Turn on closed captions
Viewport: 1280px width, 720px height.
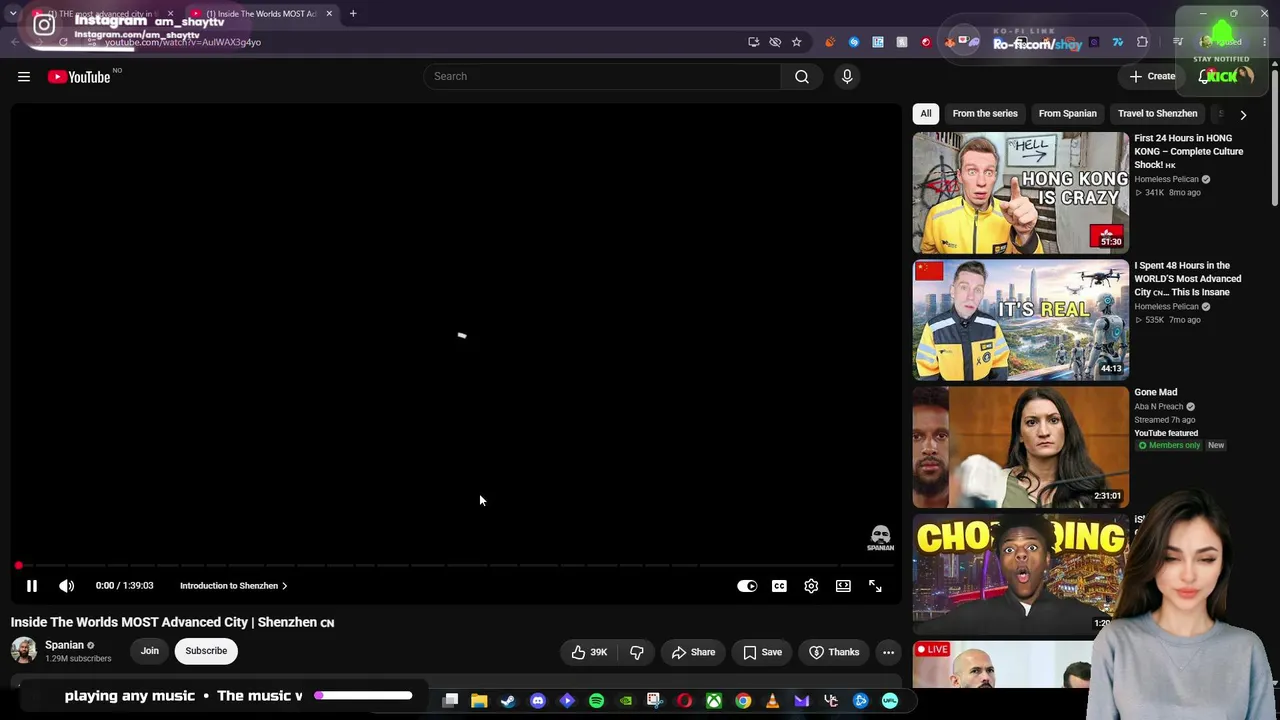[x=779, y=586]
